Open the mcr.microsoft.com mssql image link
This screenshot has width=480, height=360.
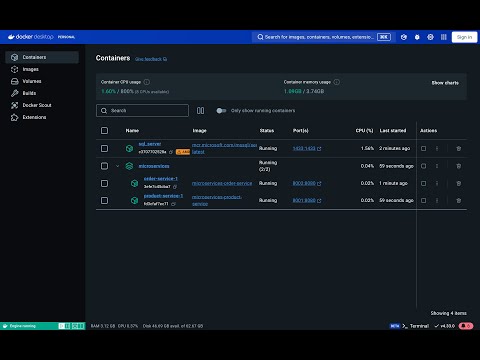coord(224,148)
